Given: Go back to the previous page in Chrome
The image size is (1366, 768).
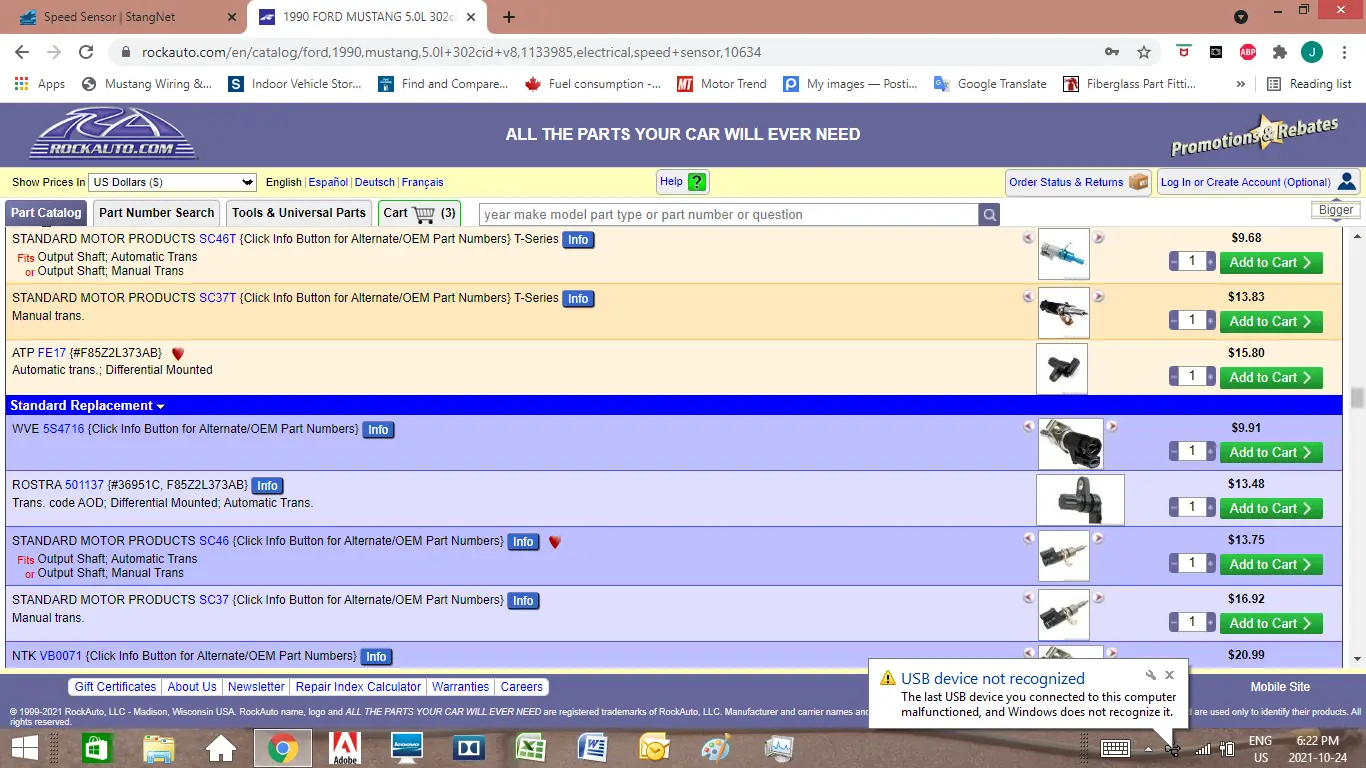Looking at the screenshot, I should point(22,52).
